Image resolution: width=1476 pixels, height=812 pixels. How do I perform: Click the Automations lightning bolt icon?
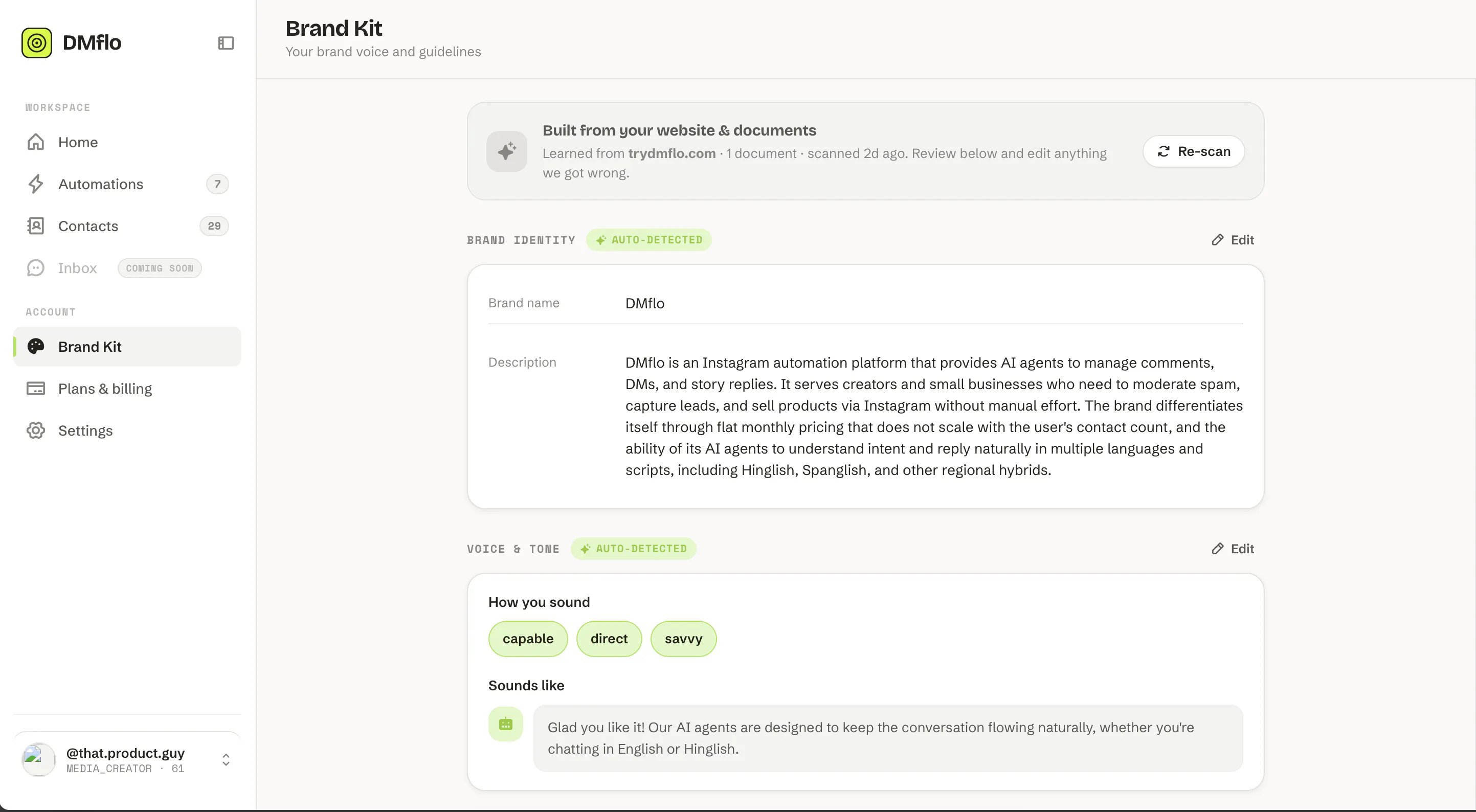coord(35,184)
